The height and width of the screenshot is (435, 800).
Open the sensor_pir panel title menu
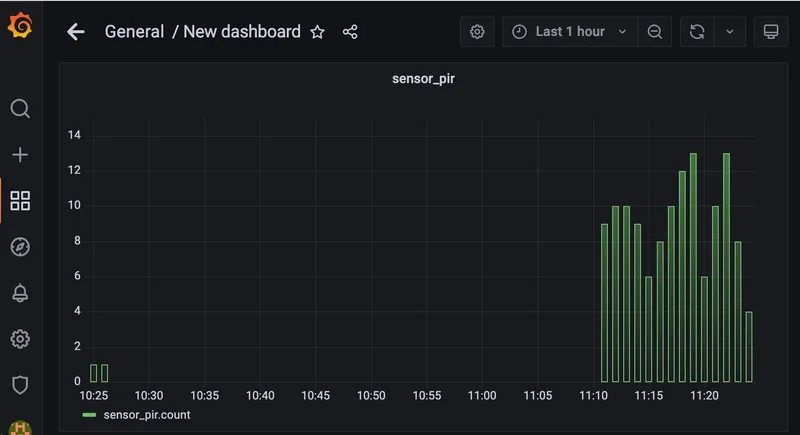point(423,79)
